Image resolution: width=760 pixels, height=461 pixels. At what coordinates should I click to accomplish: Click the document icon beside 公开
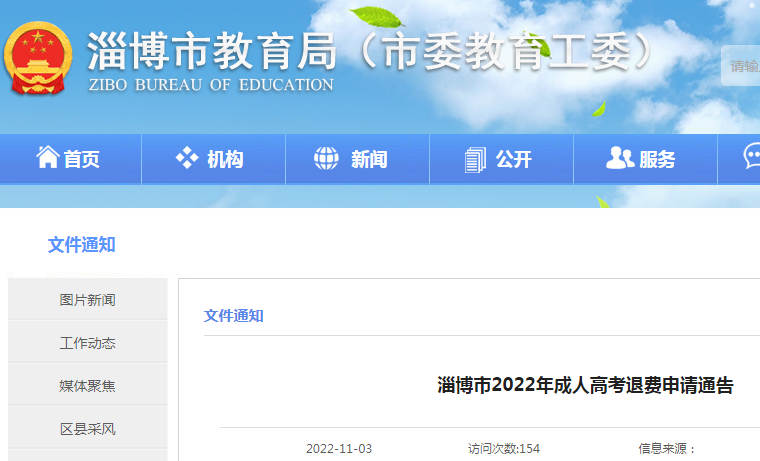[475, 158]
